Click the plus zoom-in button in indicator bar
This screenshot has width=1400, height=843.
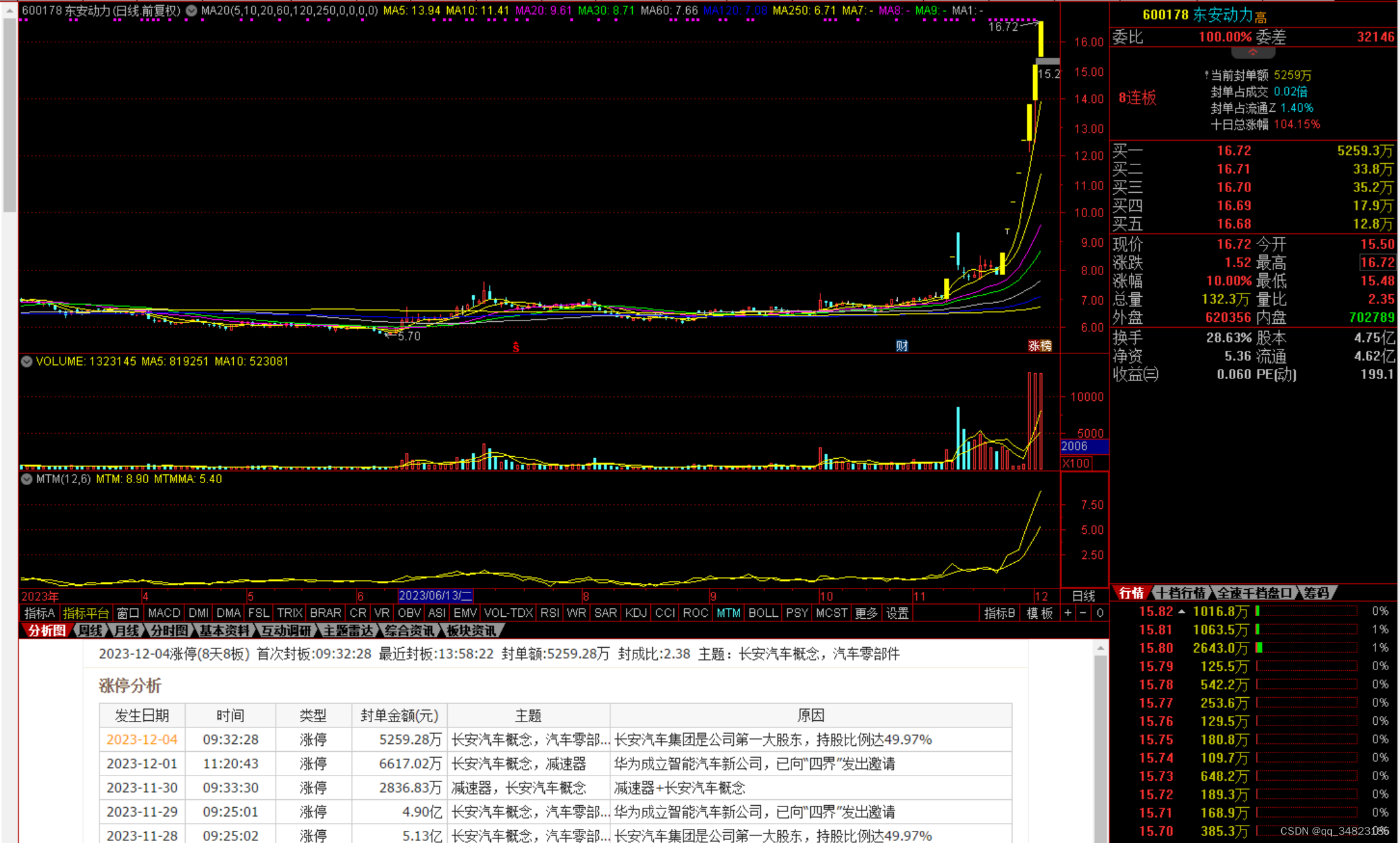(1068, 613)
